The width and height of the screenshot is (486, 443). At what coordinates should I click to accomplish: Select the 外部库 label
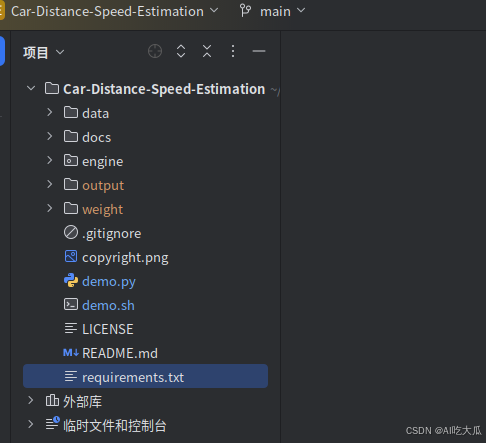tap(83, 401)
